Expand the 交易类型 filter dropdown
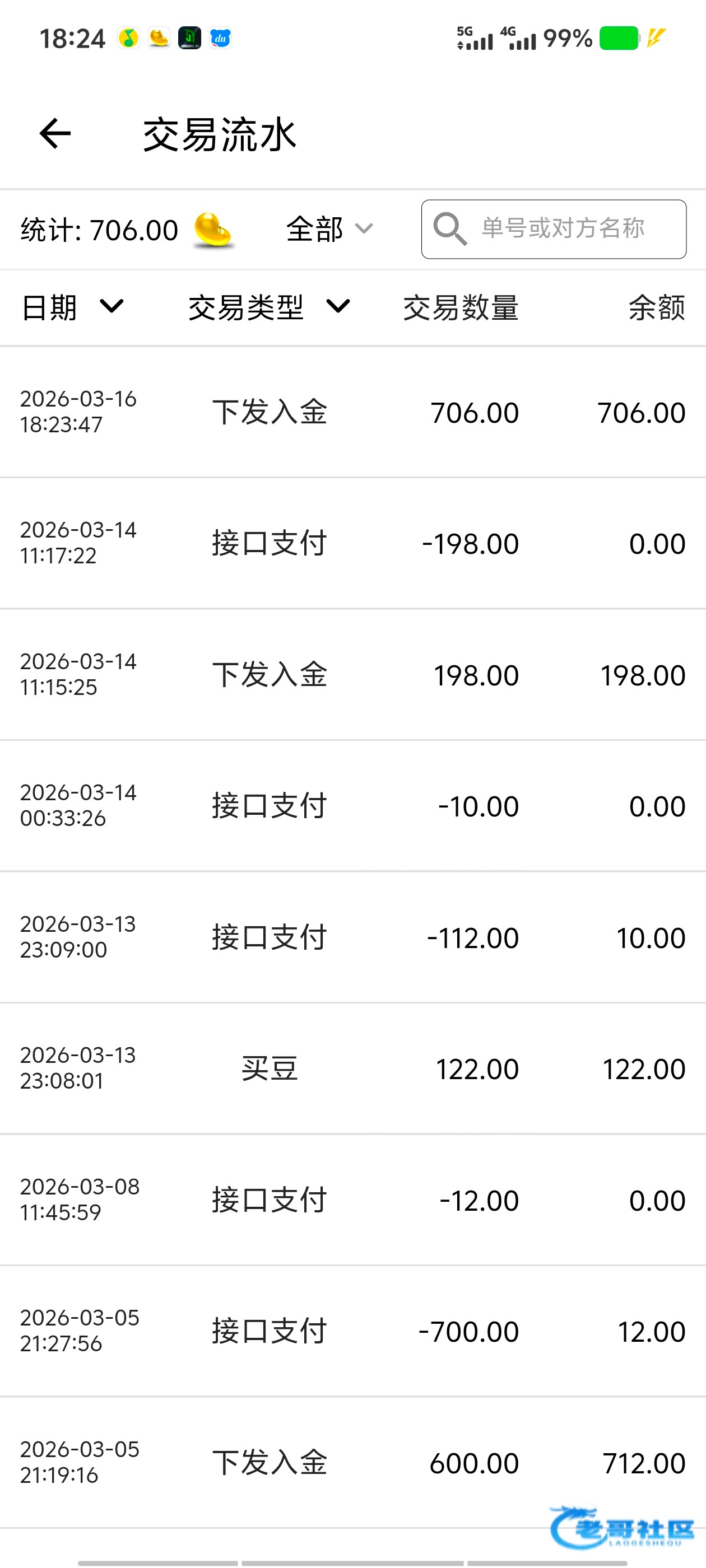 pyautogui.click(x=268, y=307)
